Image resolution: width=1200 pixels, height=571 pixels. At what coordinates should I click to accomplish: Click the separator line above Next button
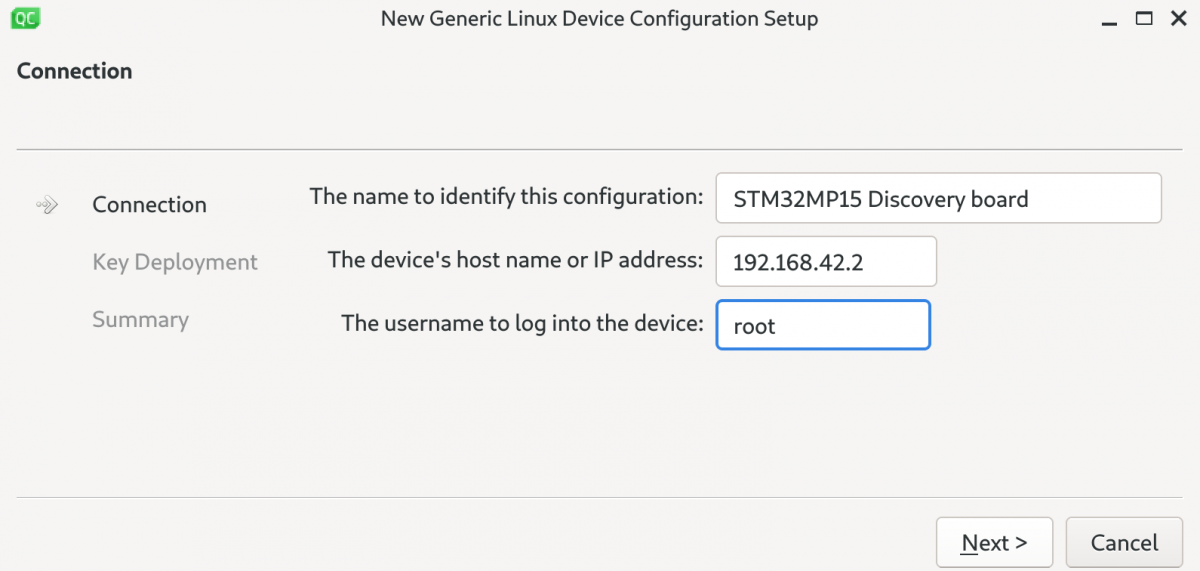click(600, 497)
